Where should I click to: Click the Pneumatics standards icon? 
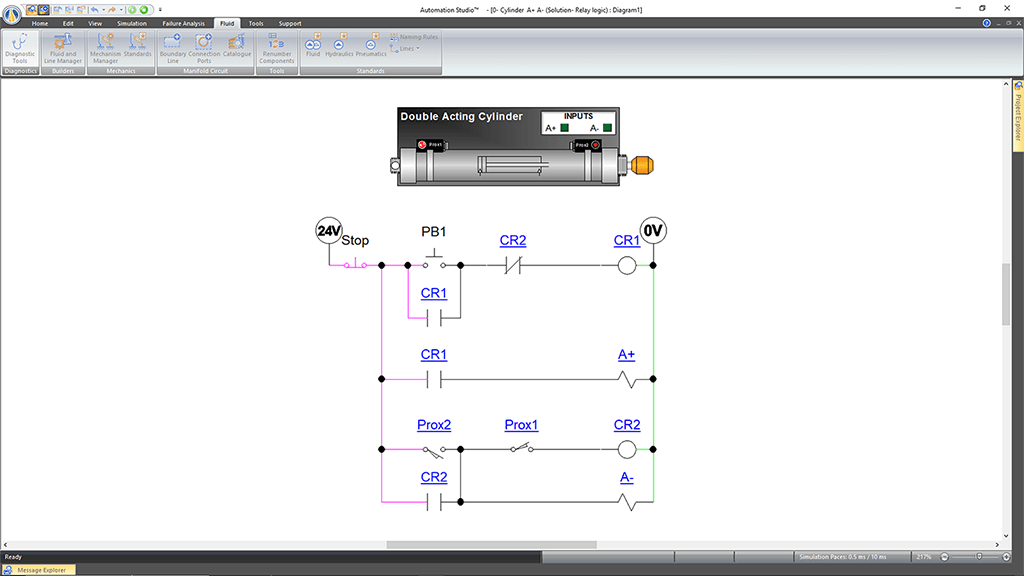tap(371, 46)
